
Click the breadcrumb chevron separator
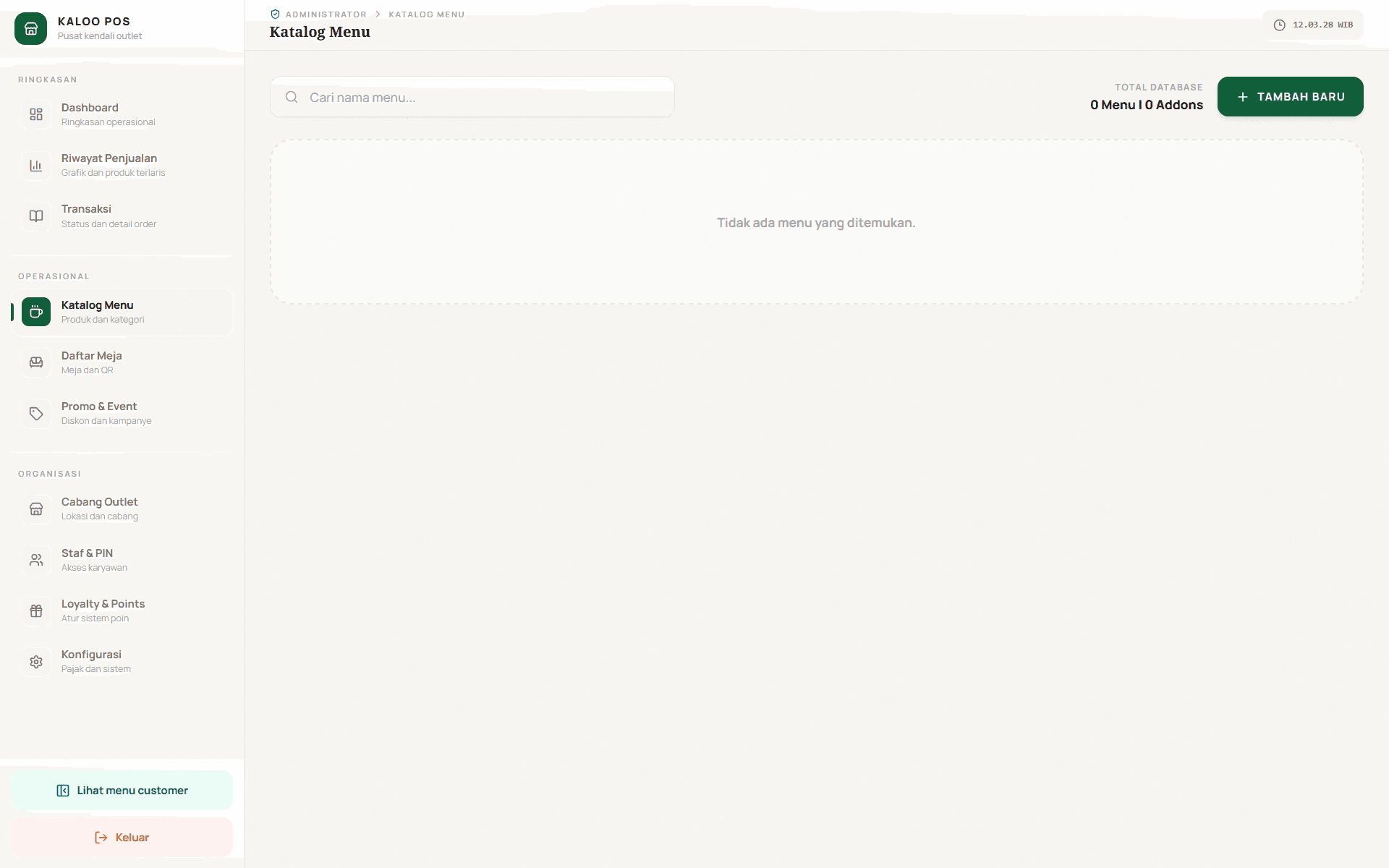coord(378,14)
